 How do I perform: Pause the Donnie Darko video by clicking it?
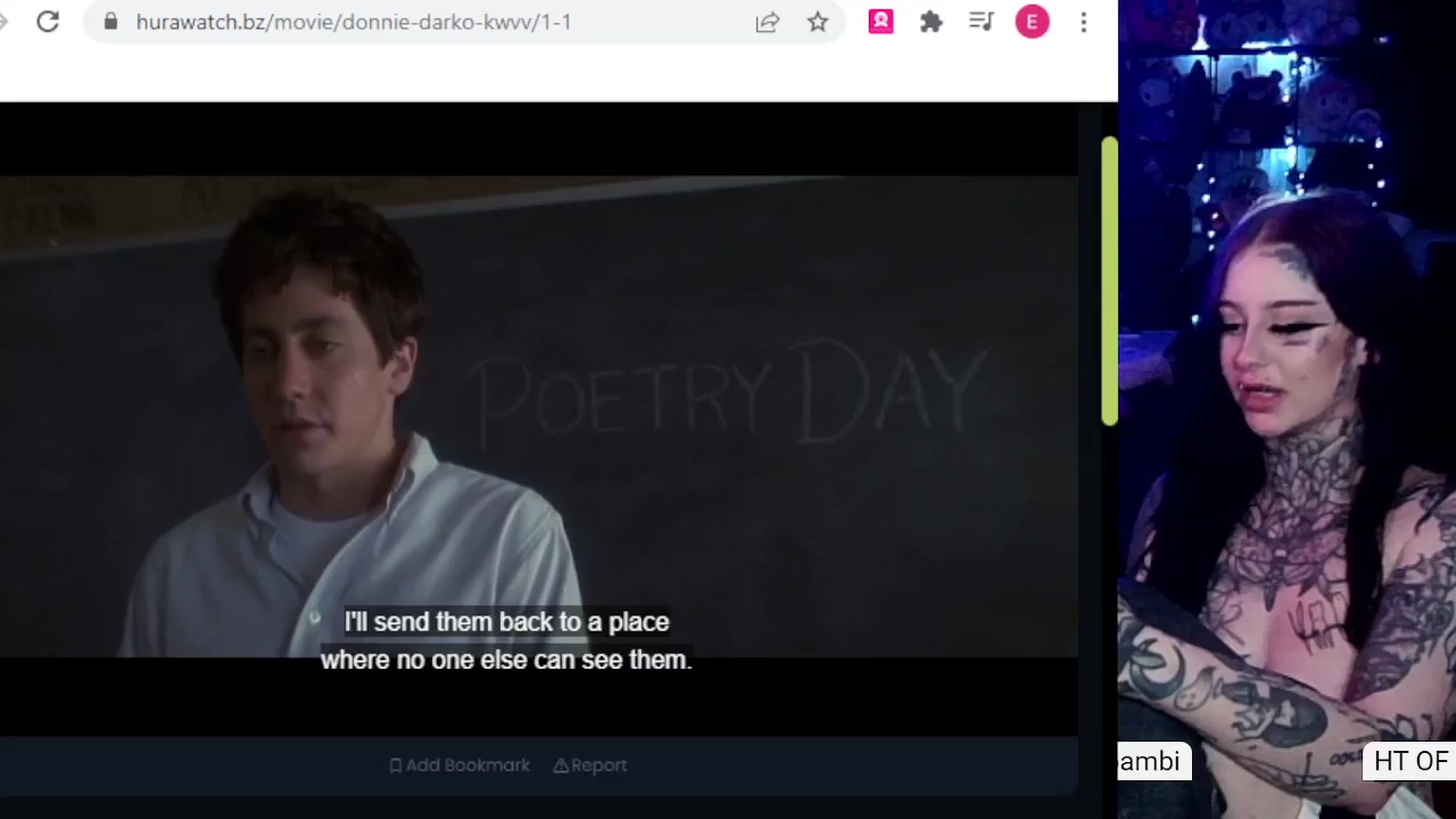(x=538, y=417)
